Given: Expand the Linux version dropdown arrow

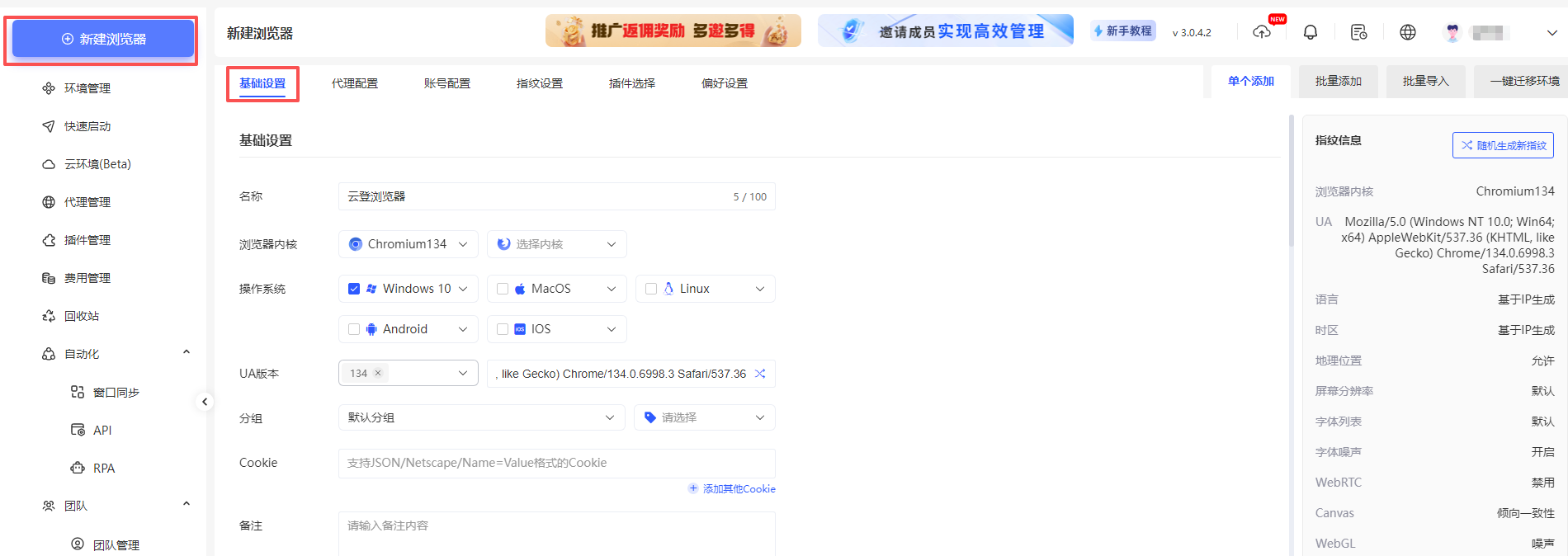Looking at the screenshot, I should (x=760, y=289).
